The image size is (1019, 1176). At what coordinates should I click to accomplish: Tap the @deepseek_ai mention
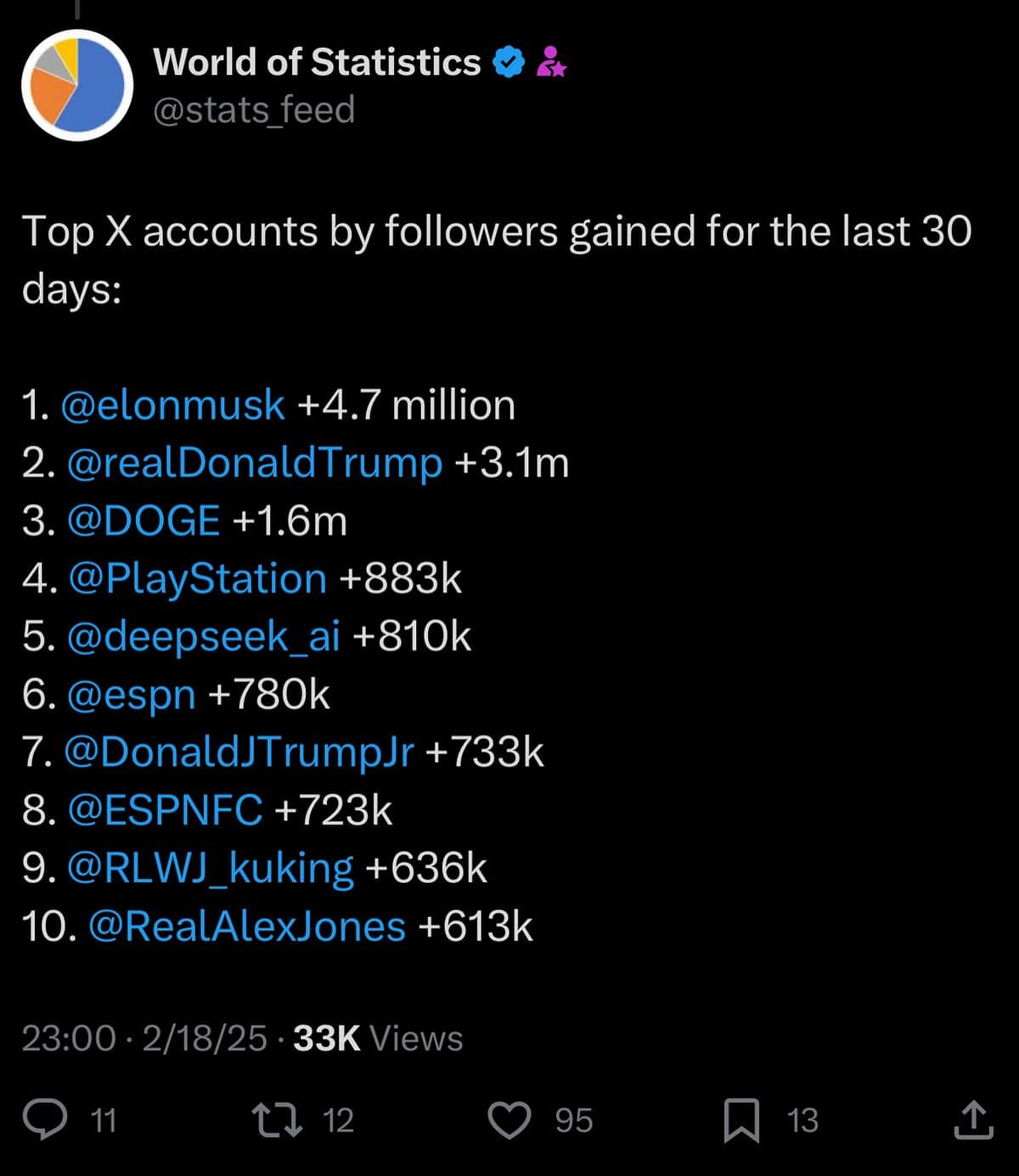(203, 637)
